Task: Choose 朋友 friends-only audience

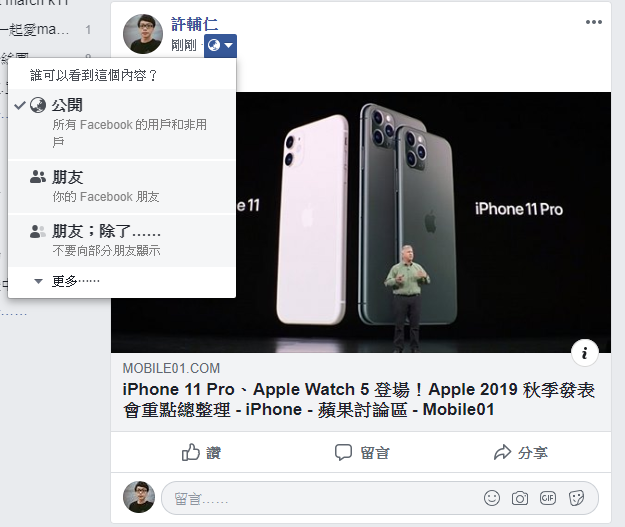Action: [122, 187]
